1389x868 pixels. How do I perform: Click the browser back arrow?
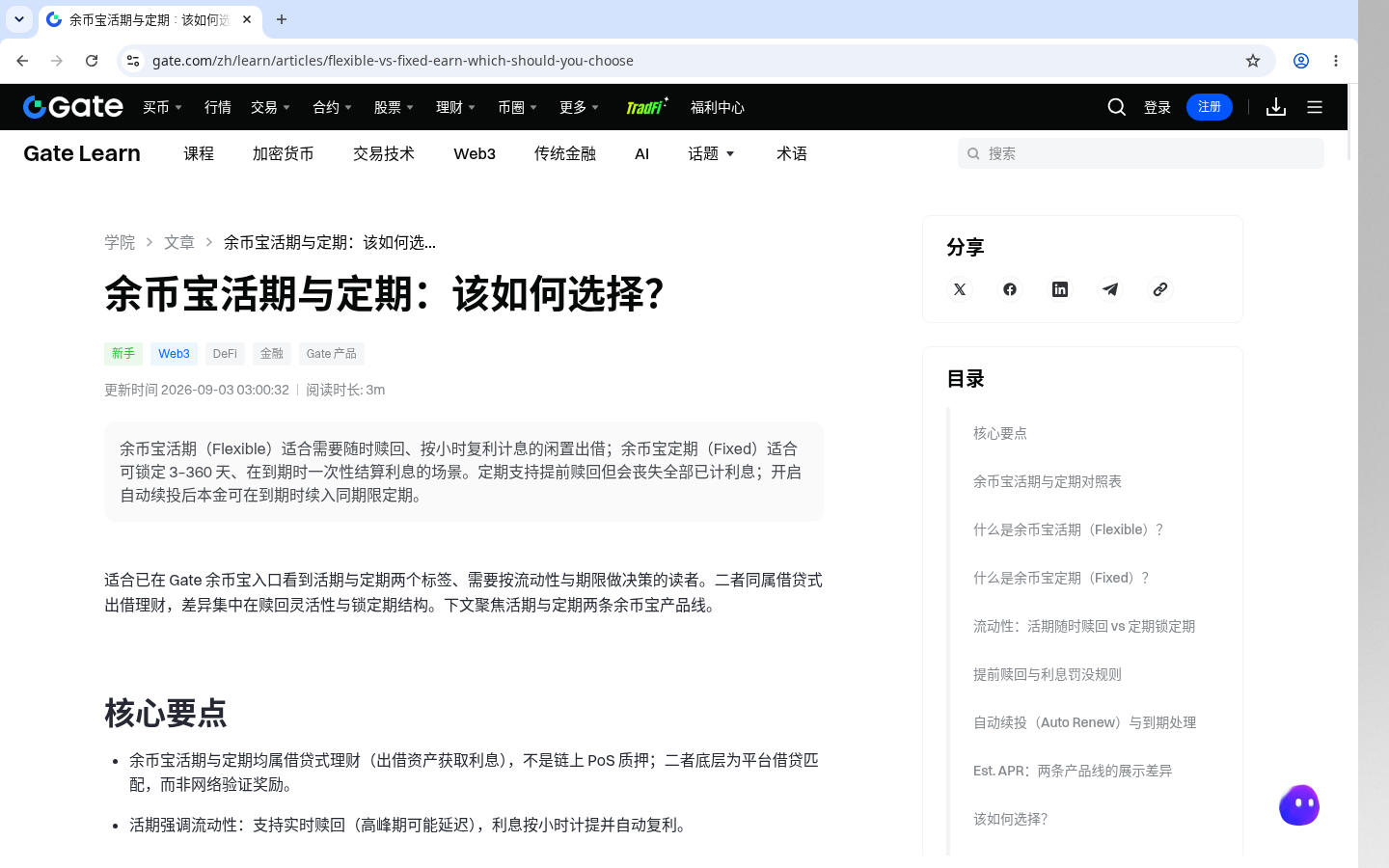(22, 61)
